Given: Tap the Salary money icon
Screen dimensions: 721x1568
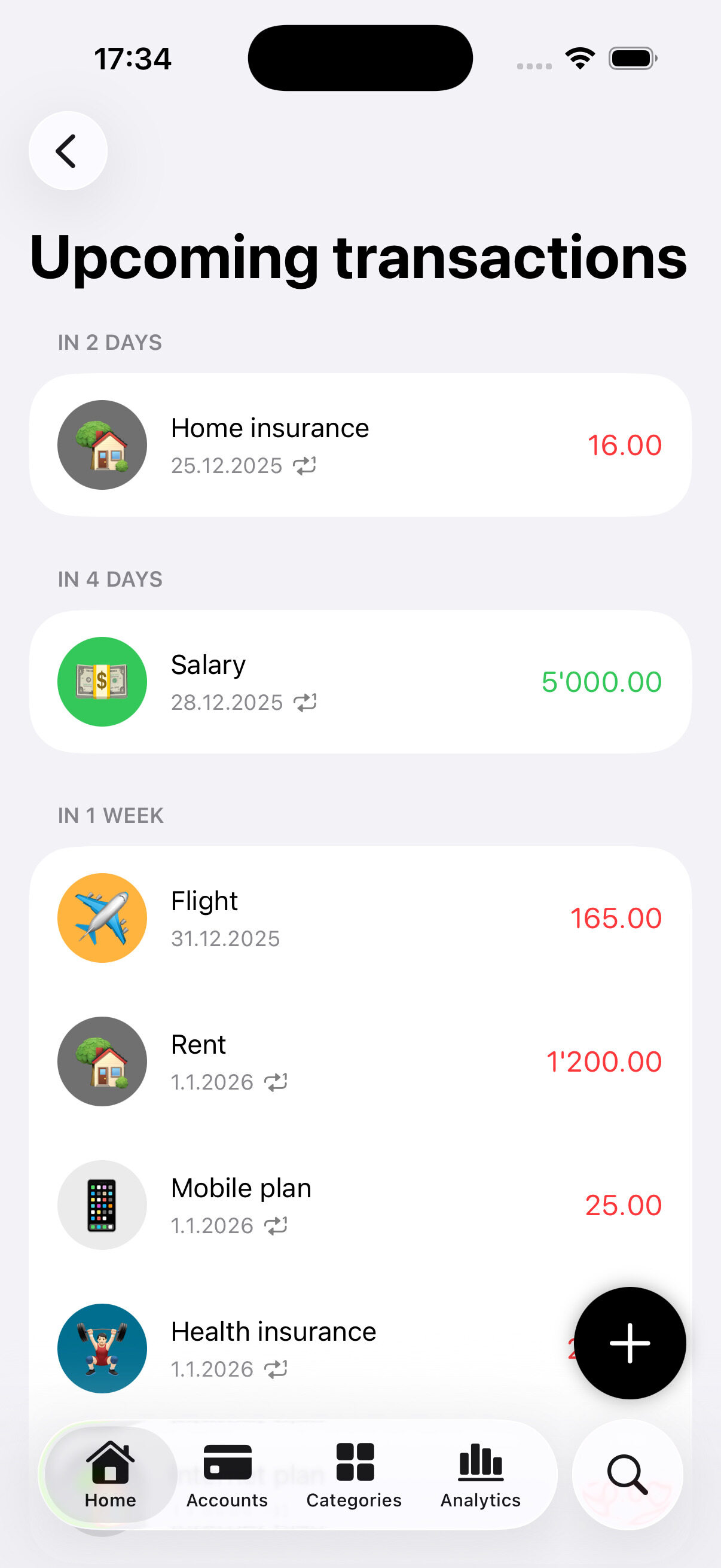Looking at the screenshot, I should point(102,681).
